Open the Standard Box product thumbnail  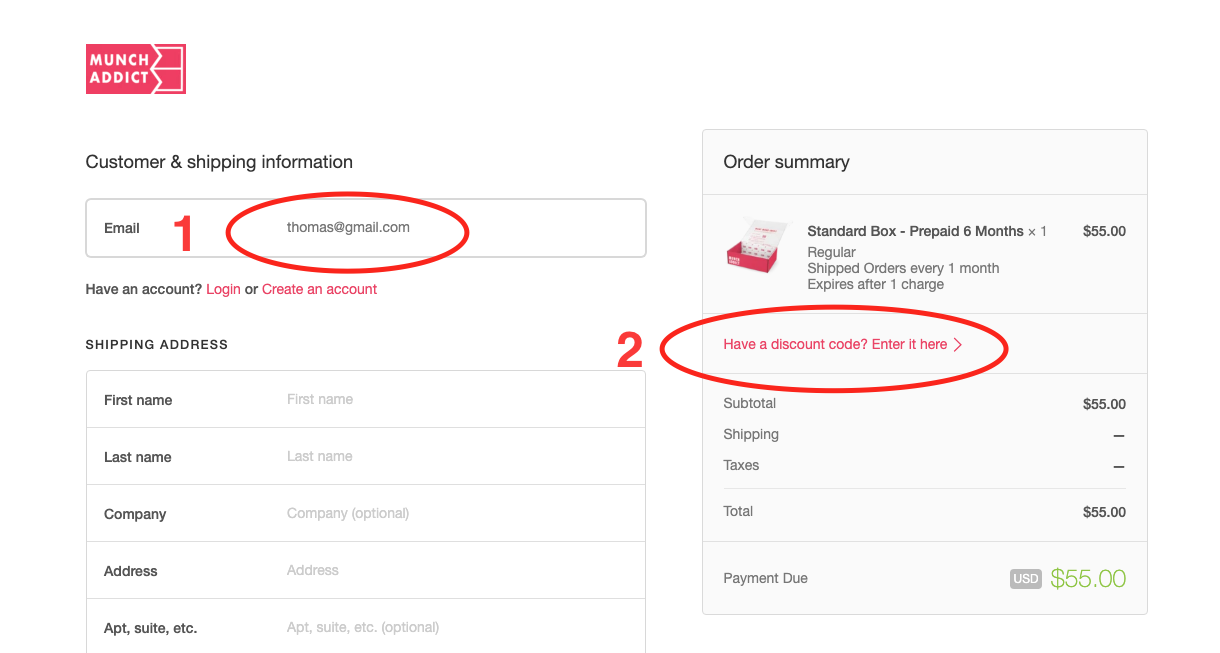[756, 245]
